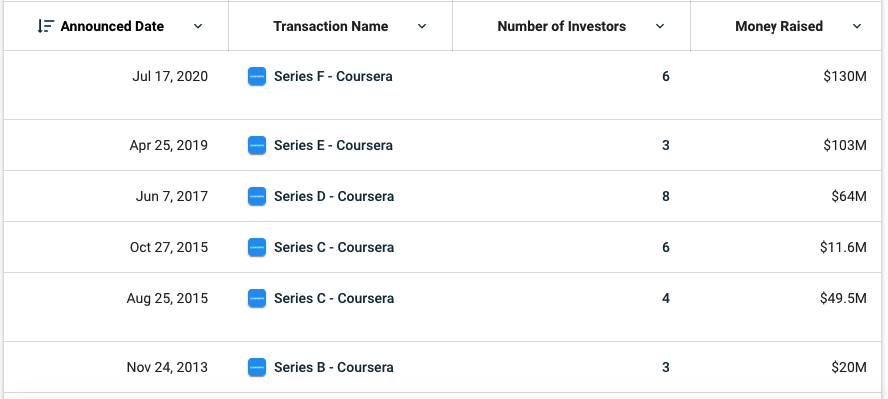Click the Money Raised header label
Viewport: 888px width, 399px height.
[779, 26]
